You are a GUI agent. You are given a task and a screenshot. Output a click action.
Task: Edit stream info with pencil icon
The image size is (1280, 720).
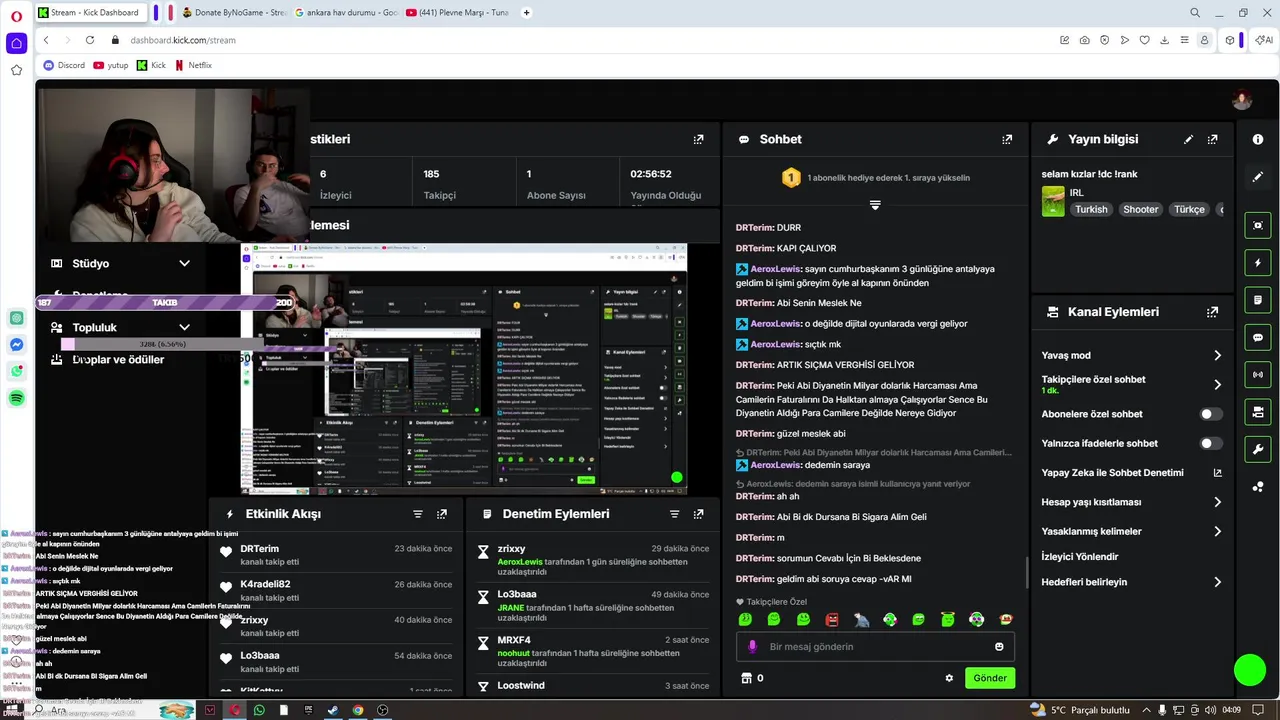(1189, 139)
